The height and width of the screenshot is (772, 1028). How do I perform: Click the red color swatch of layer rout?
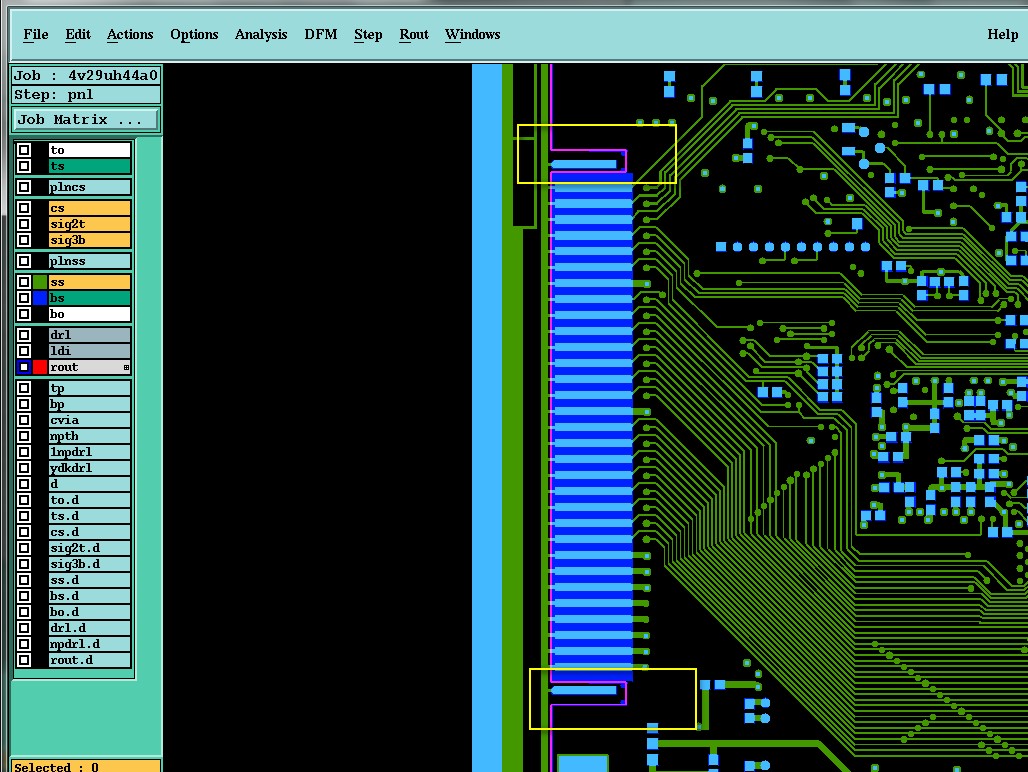[40, 368]
